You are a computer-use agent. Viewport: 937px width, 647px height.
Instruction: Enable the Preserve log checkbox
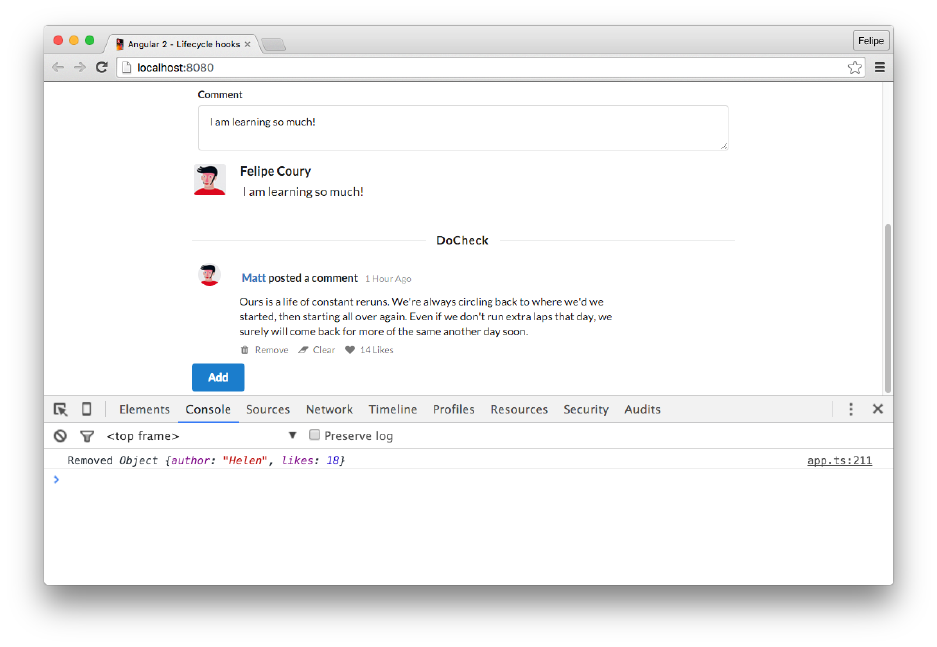pos(315,435)
